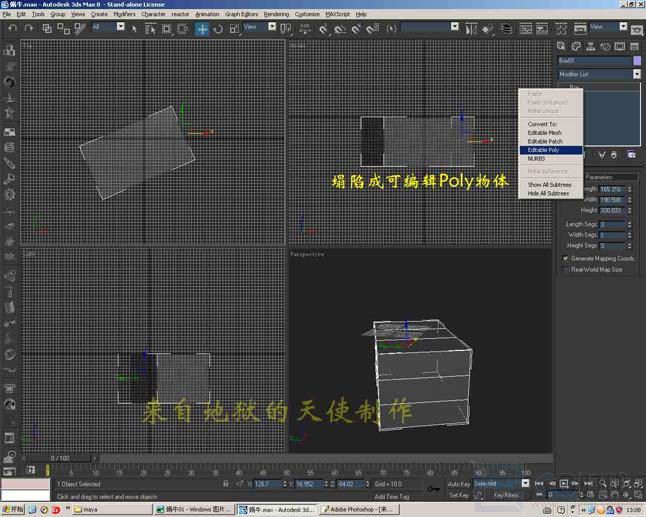Image resolution: width=646 pixels, height=517 pixels.
Task: Open the Layer Manager icon
Action: click(x=506, y=29)
